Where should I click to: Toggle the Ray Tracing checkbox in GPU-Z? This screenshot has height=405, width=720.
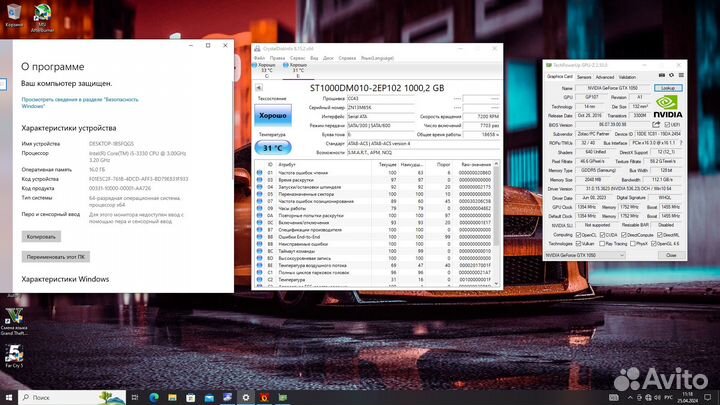click(602, 243)
